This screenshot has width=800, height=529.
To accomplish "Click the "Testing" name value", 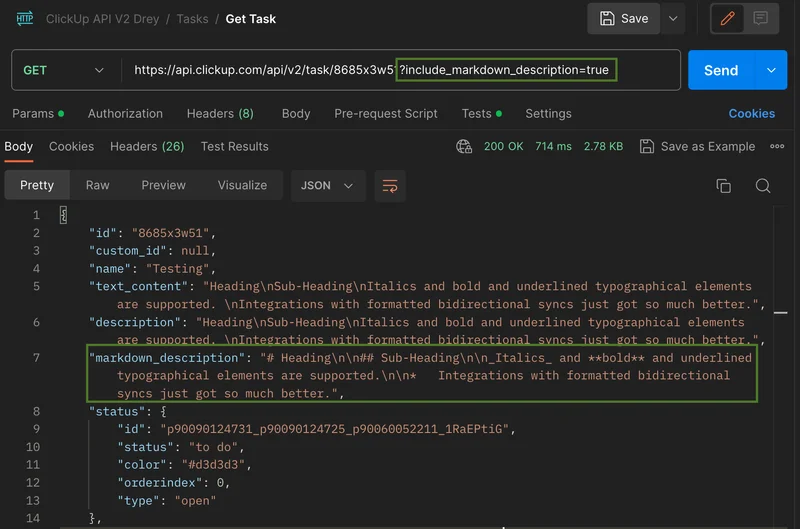I will (178, 269).
